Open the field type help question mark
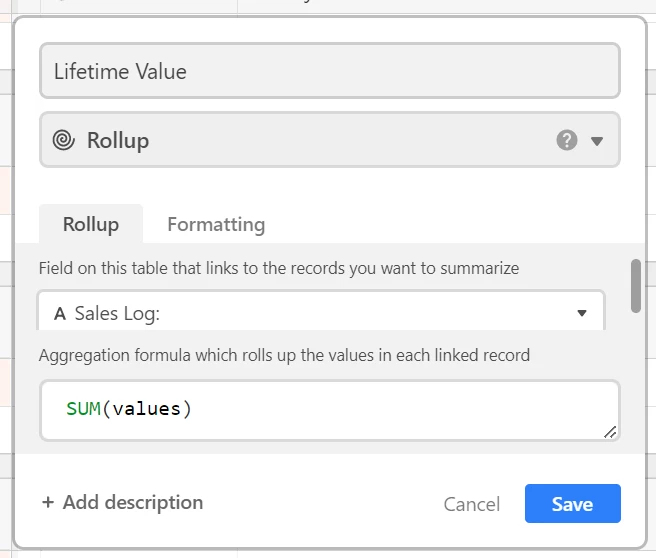This screenshot has height=558, width=656. pyautogui.click(x=567, y=140)
